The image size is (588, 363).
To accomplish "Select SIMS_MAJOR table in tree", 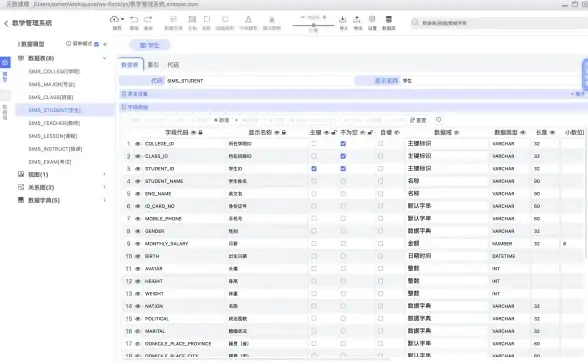I will (52, 84).
